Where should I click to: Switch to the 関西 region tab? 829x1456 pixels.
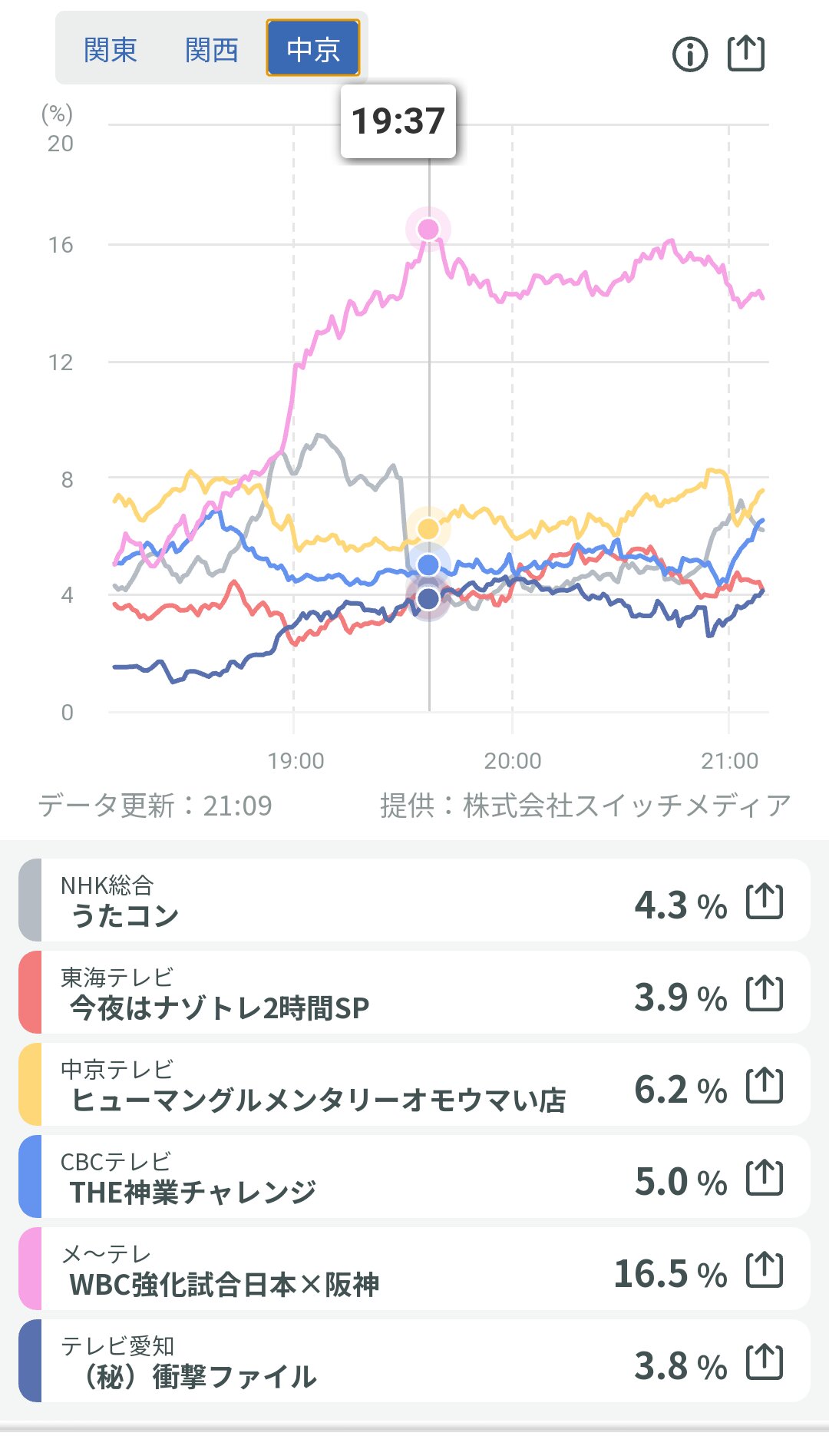[211, 50]
